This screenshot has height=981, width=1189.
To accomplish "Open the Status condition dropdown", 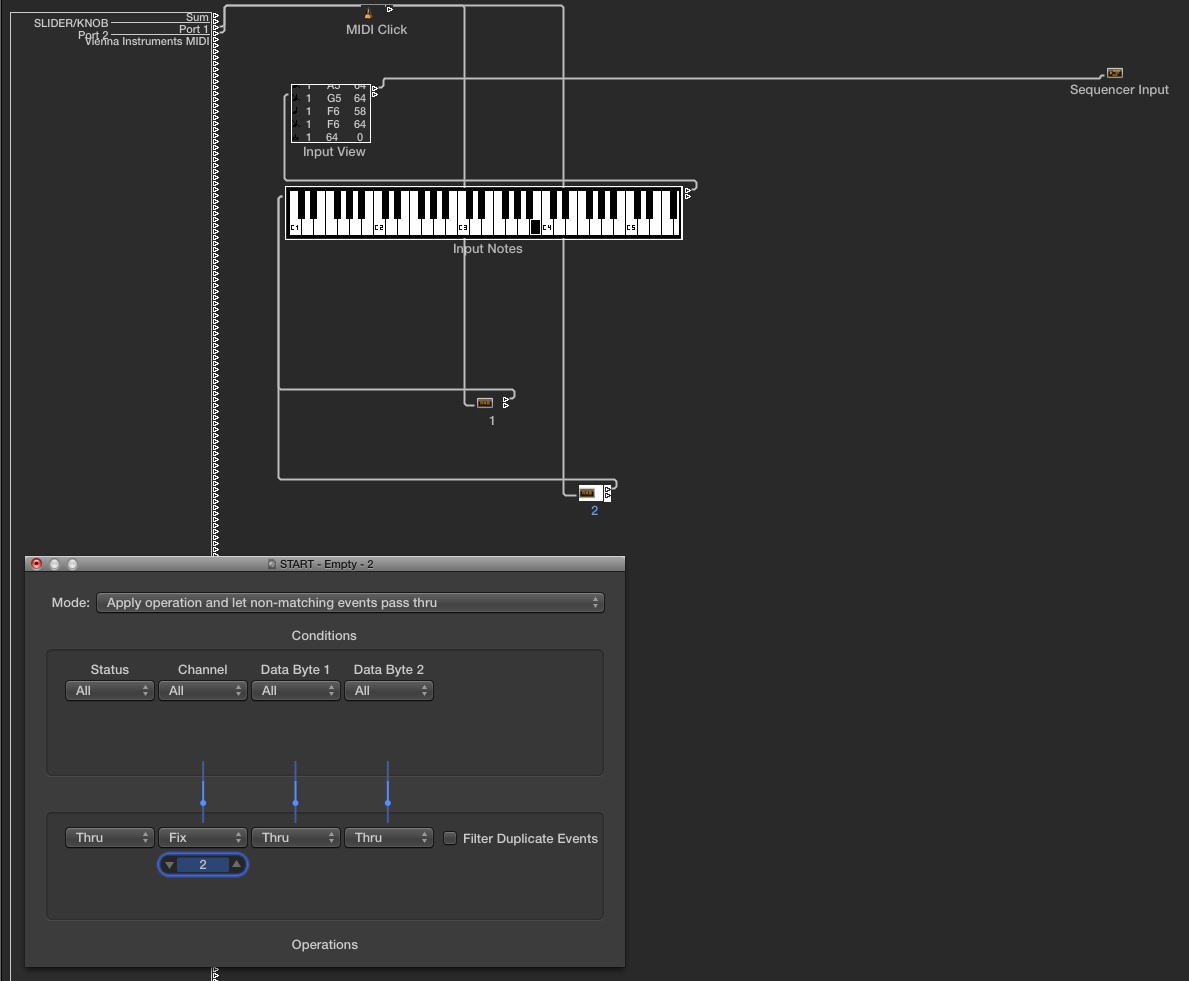I will coord(110,691).
